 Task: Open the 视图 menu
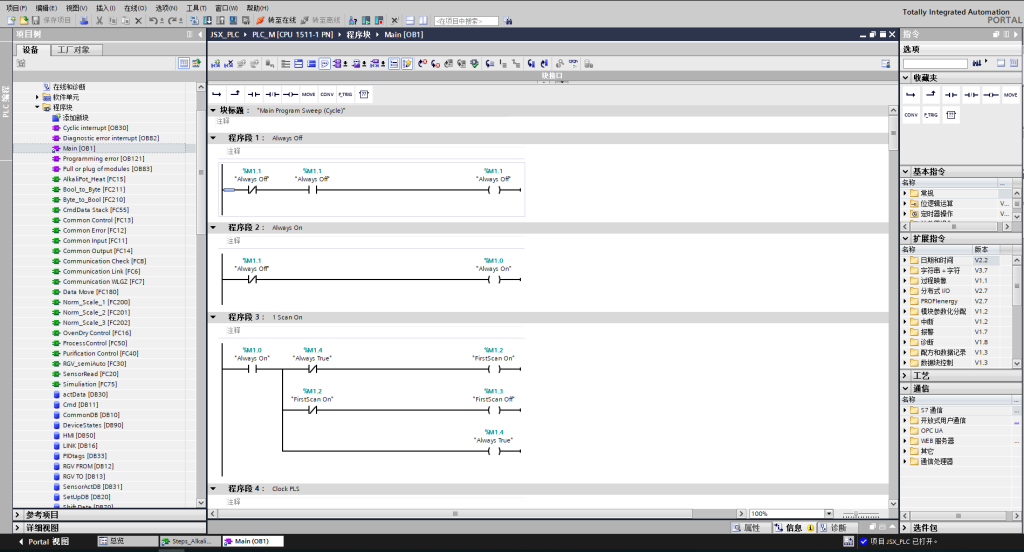[76, 8]
